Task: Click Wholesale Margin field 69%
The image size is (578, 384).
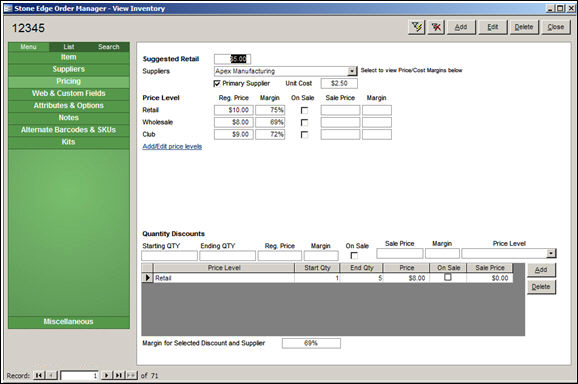Action: 270,122
